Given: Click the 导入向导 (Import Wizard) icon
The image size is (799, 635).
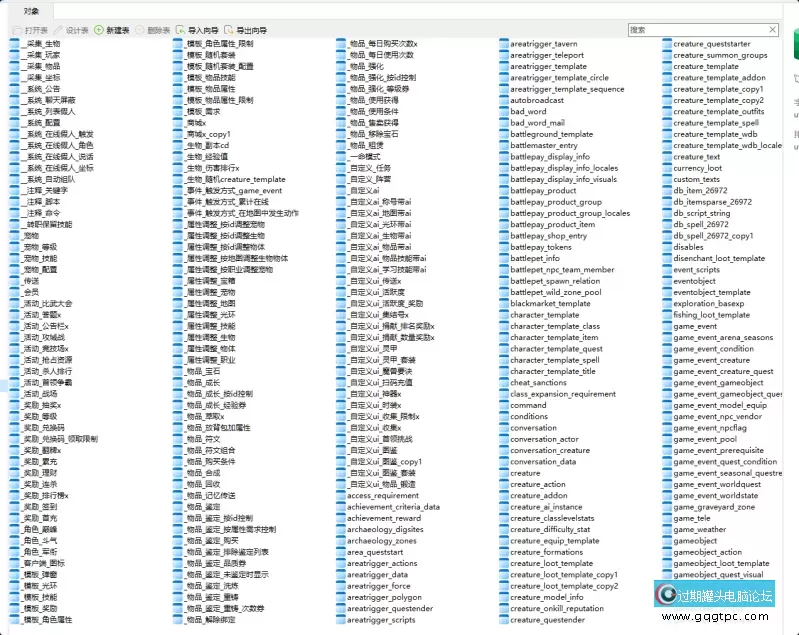Looking at the screenshot, I should pos(180,30).
